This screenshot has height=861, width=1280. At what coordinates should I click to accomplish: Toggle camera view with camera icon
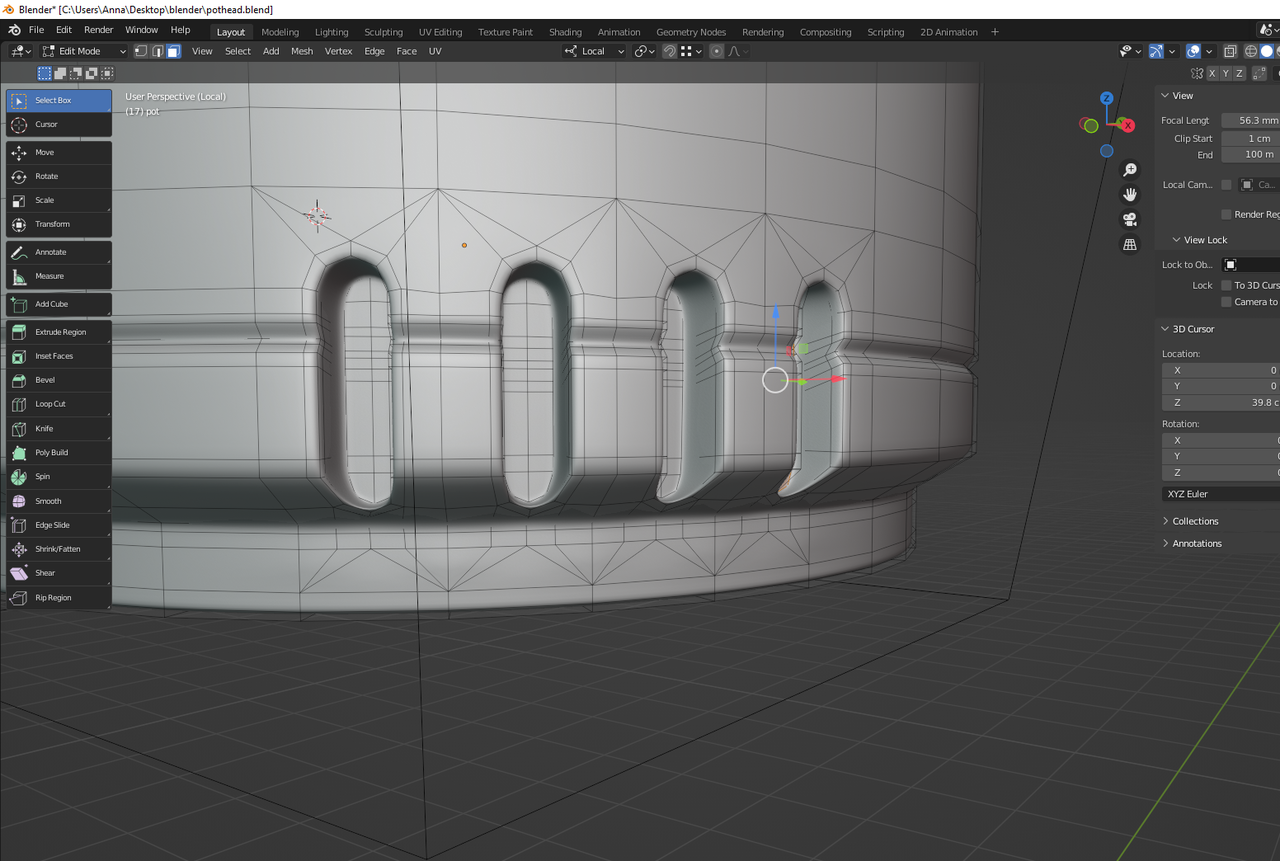1130,219
